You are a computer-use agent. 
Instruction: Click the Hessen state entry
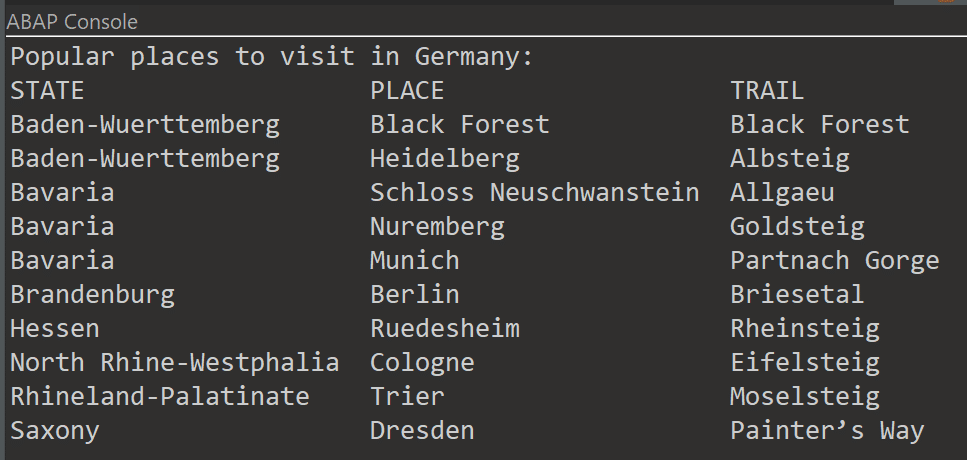pos(55,328)
